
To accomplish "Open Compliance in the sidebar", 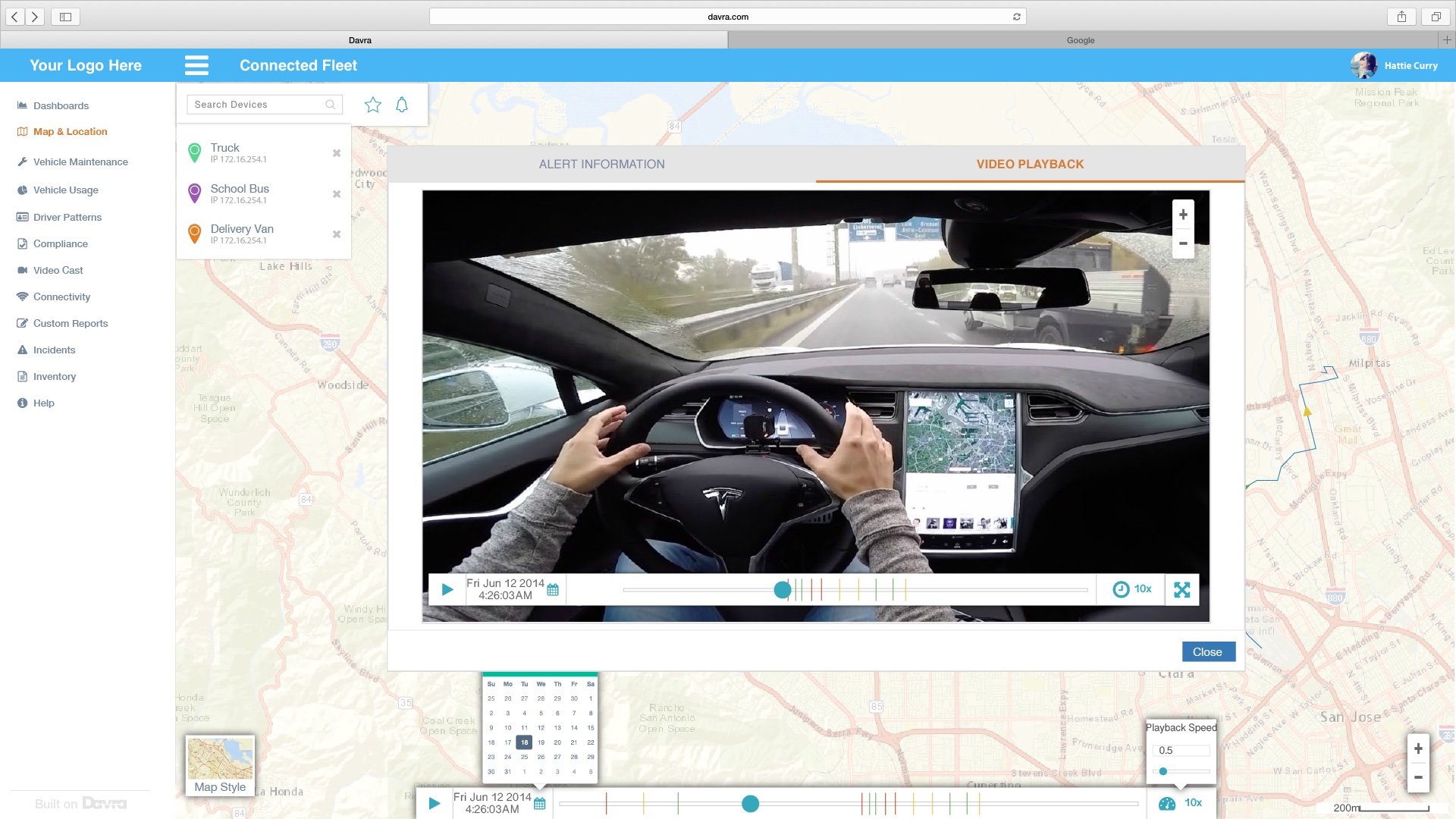I will click(x=52, y=243).
